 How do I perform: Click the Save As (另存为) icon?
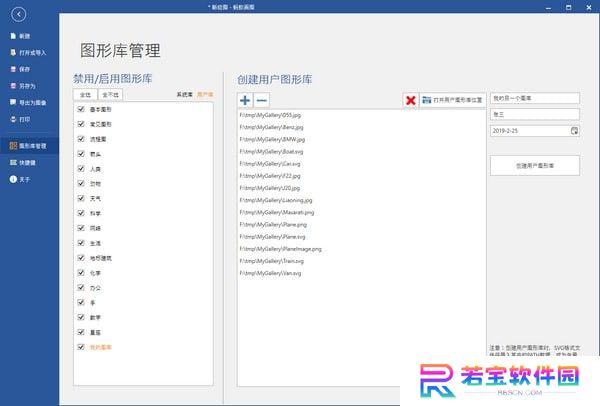13,86
